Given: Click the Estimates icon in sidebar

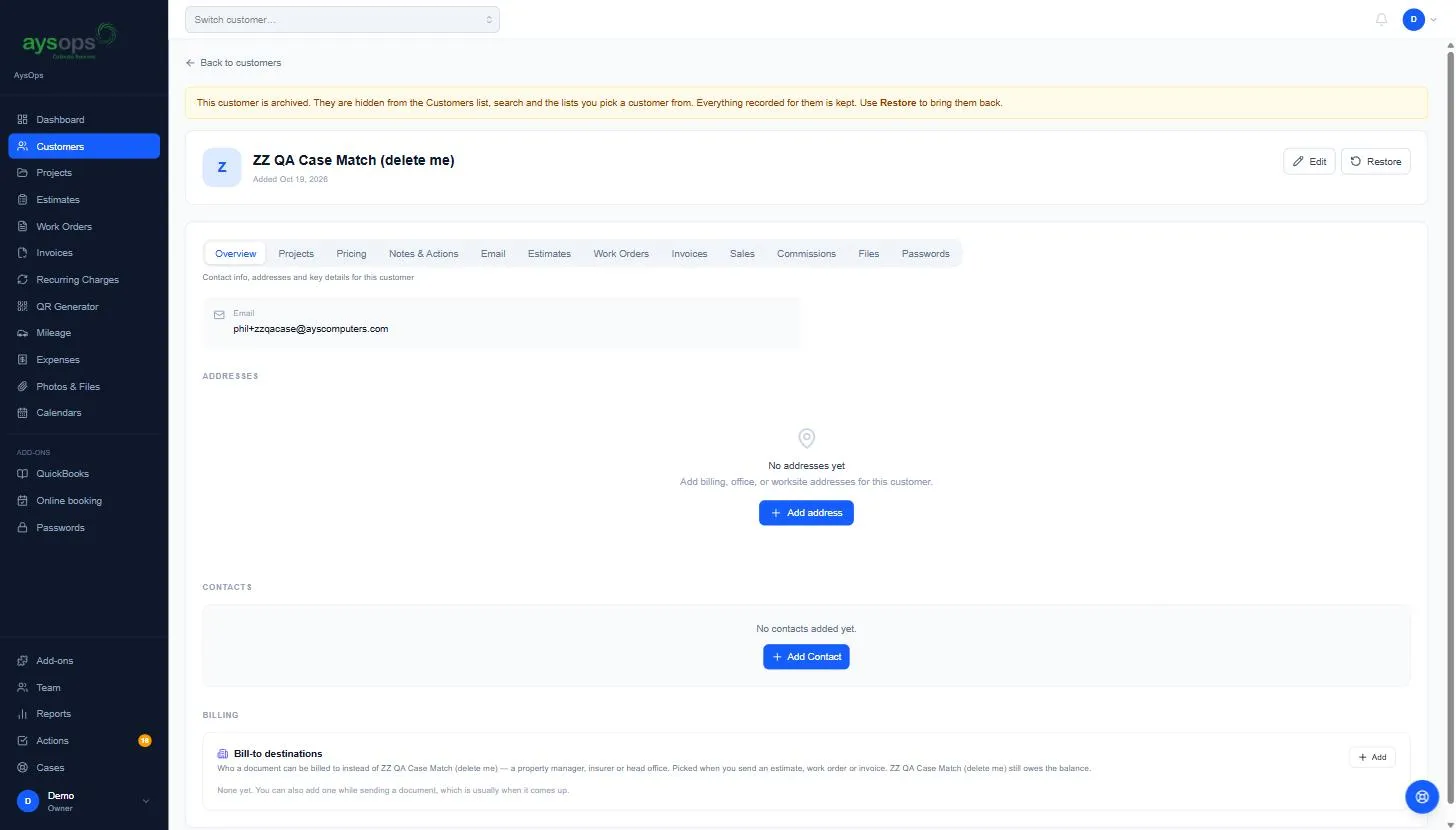Looking at the screenshot, I should click(x=23, y=200).
